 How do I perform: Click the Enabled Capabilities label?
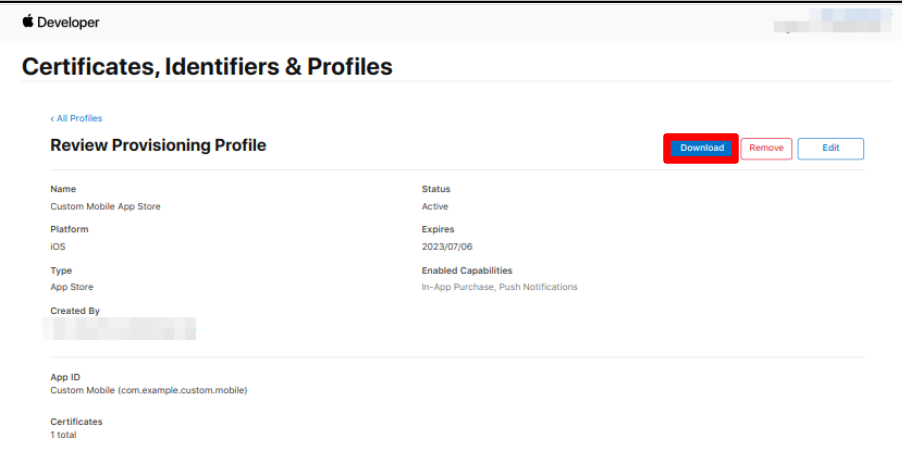click(467, 270)
